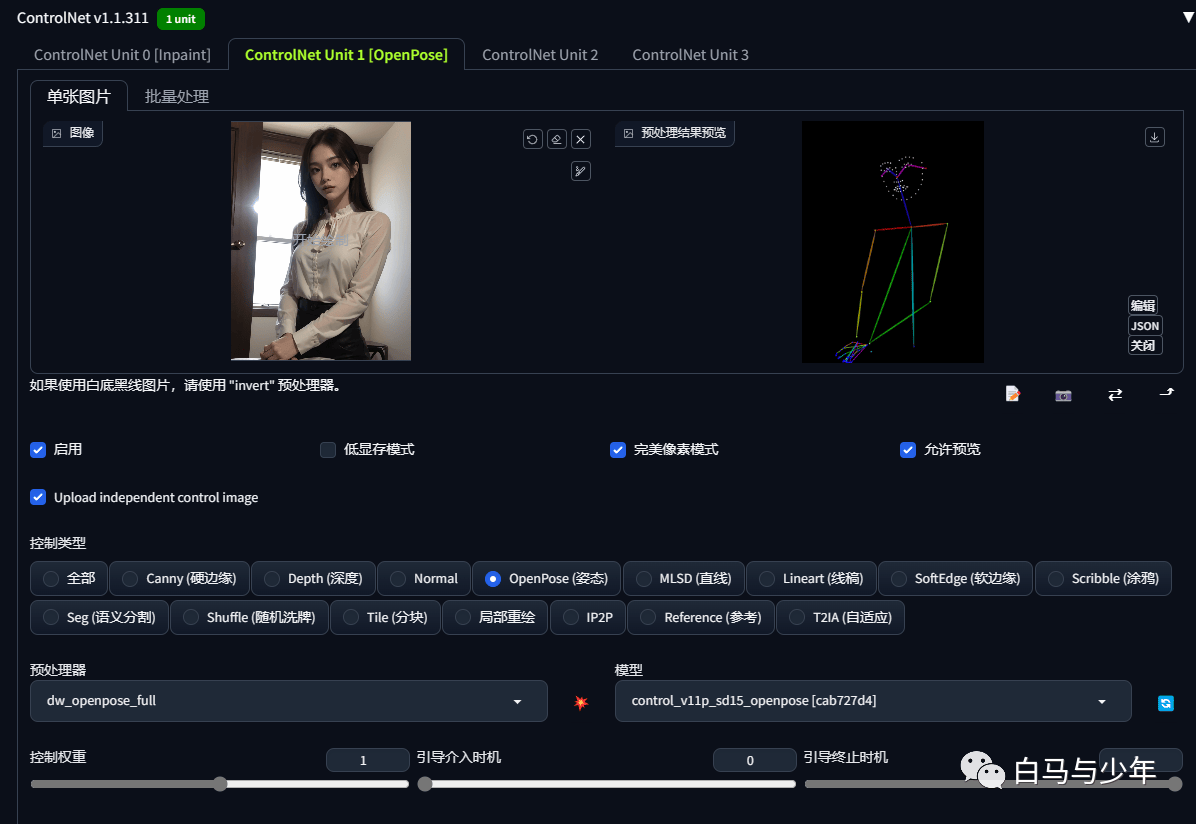Open ControlNet Unit 2 tab
Screen dimensions: 1196x824
[540, 55]
